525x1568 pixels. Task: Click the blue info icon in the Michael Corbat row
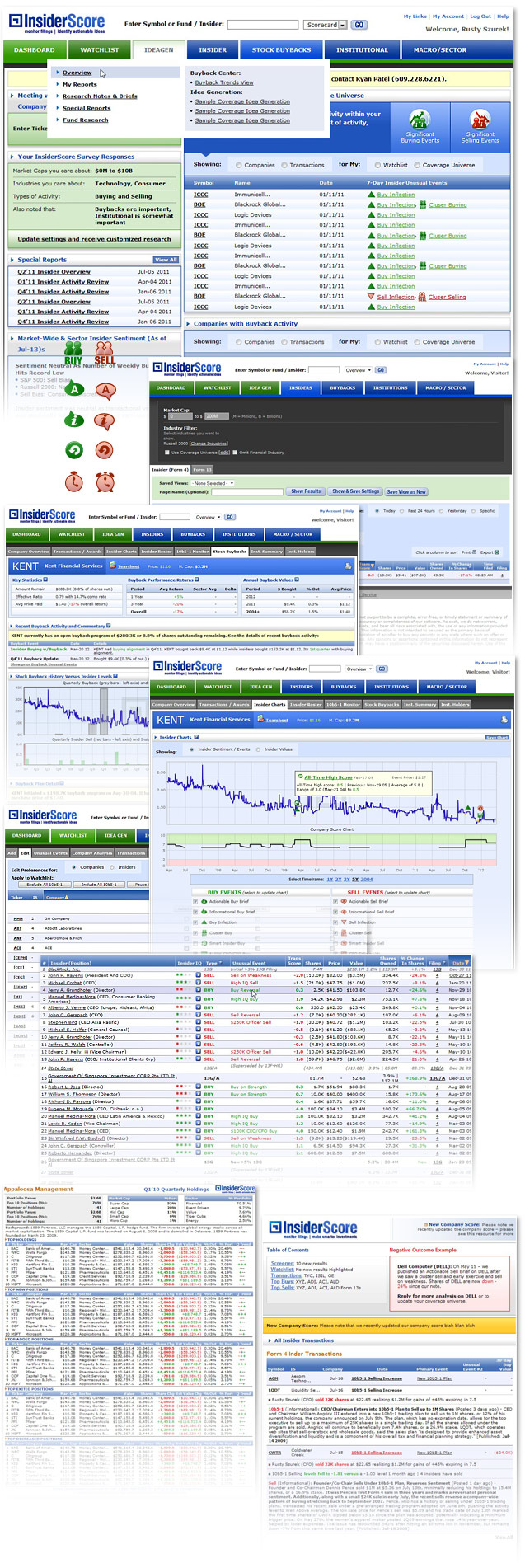(199, 983)
